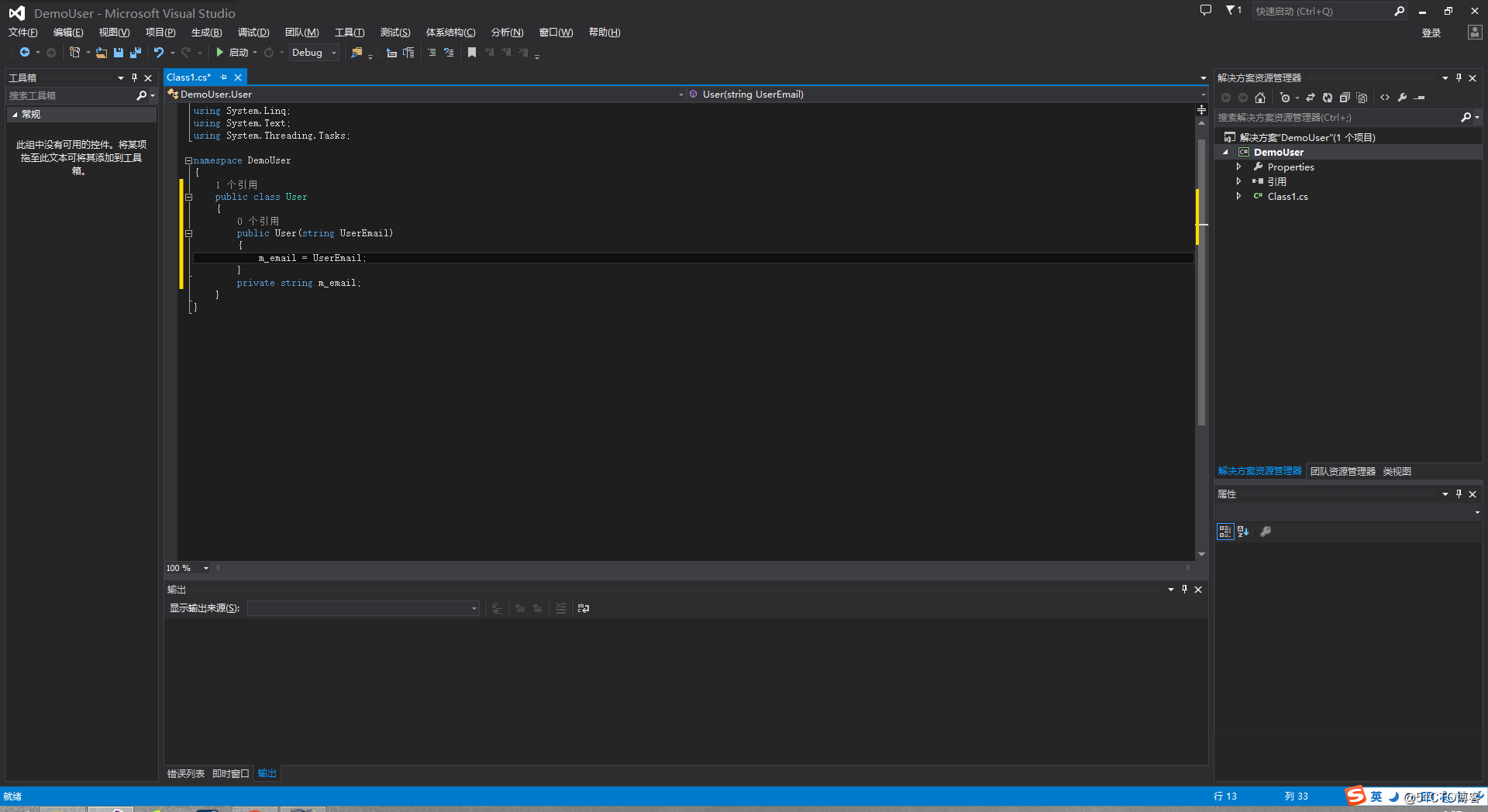1488x812 pixels.
Task: Open the 启动 button dropdown arrow
Action: tap(255, 53)
